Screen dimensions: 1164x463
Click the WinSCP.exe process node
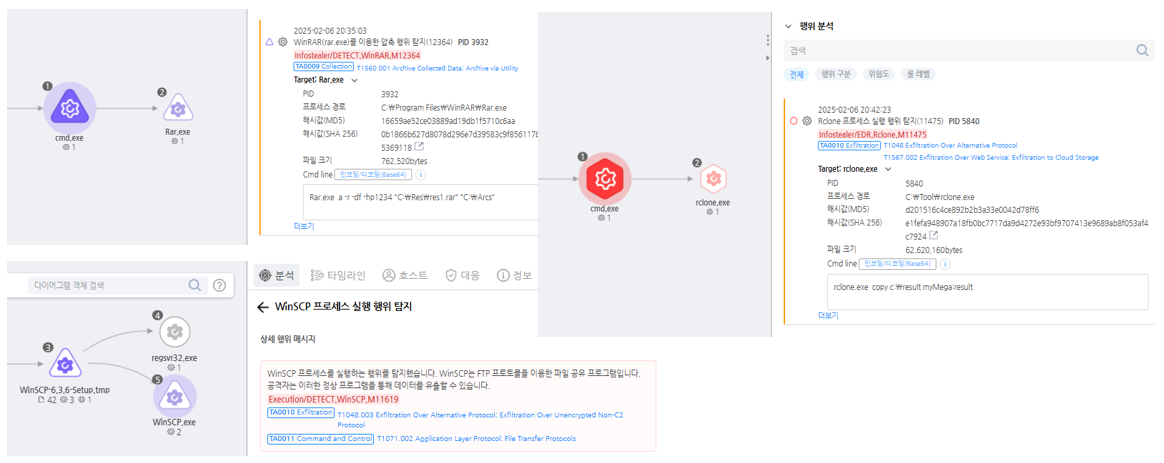174,397
